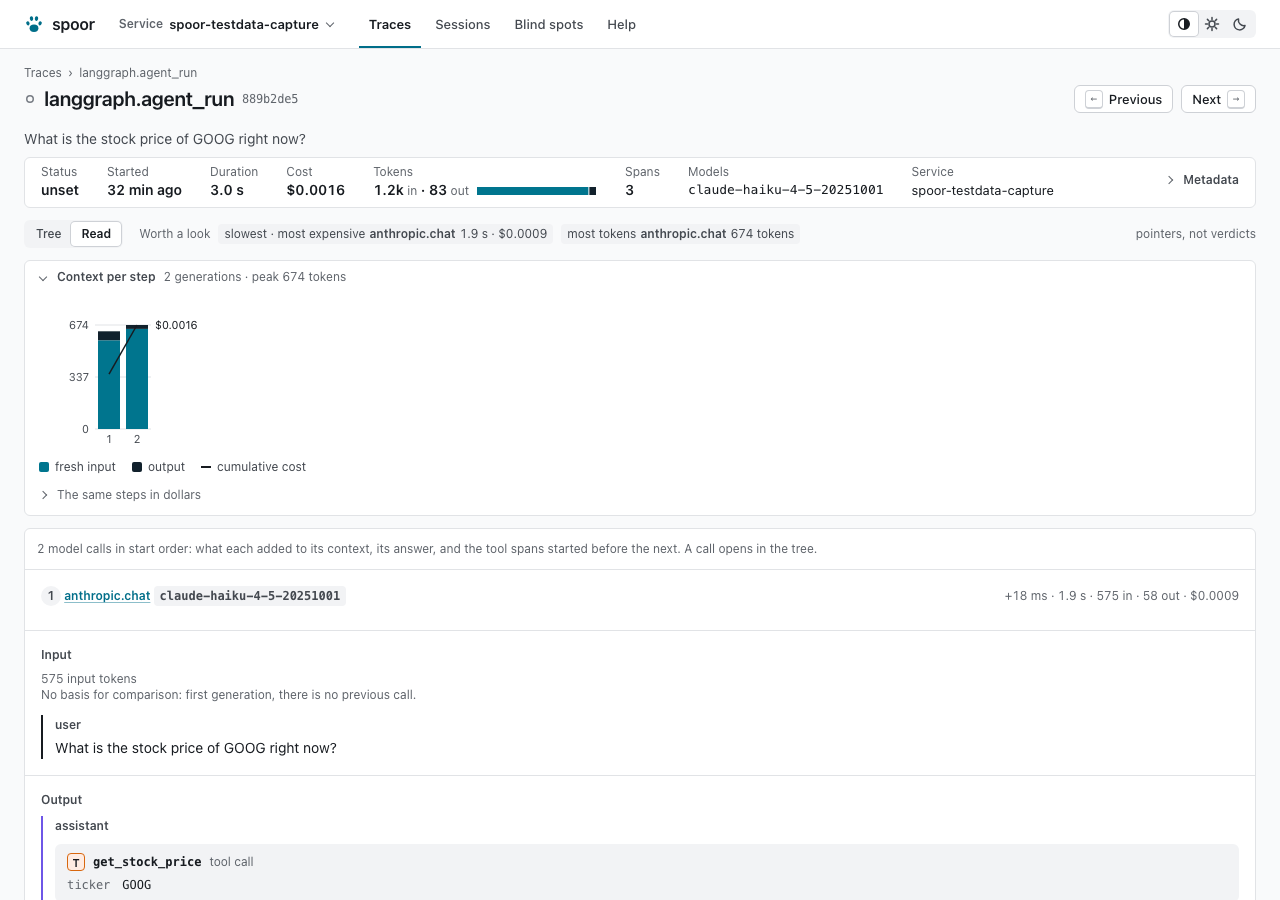Viewport: 1280px width, 900px height.
Task: Click cumulative cost legend marker
Action: (x=206, y=467)
